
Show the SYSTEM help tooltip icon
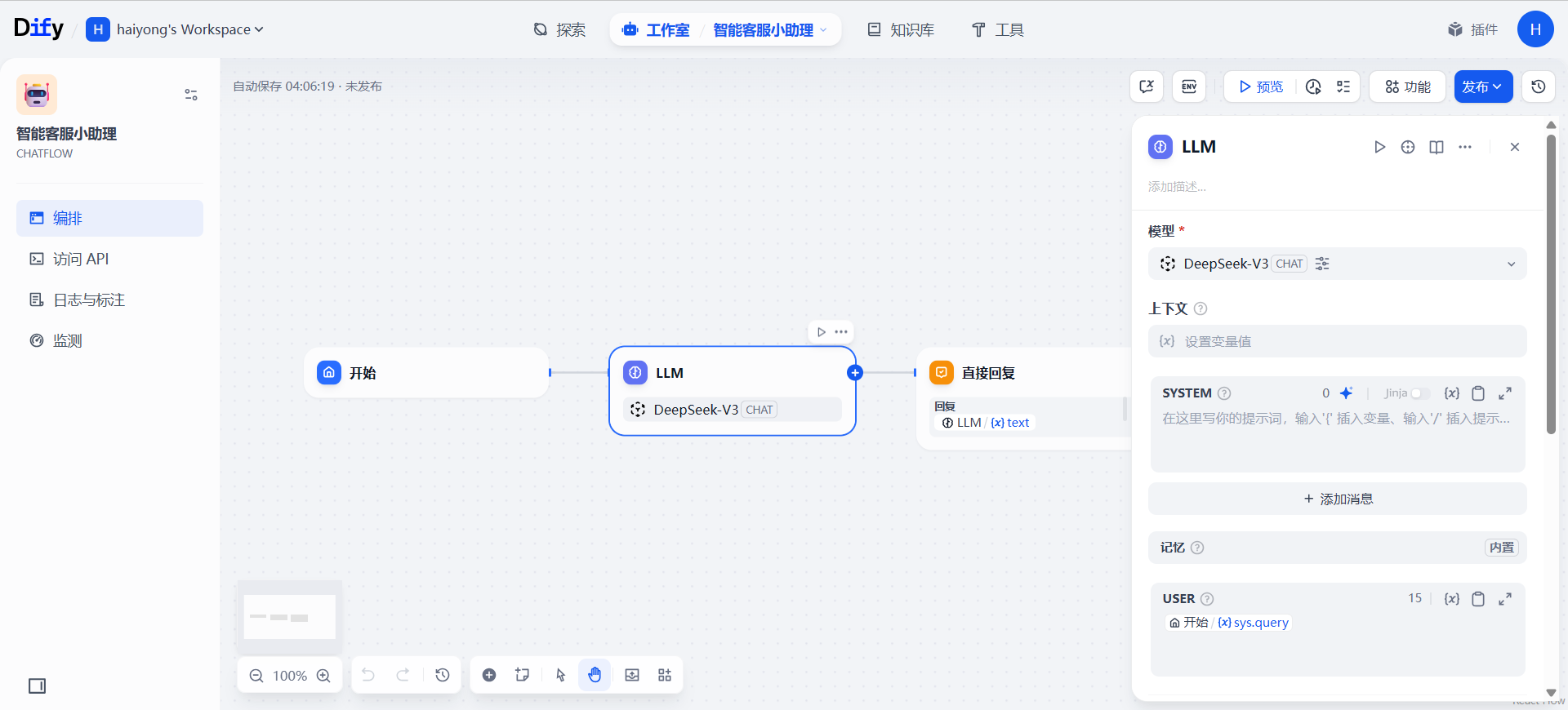pos(1224,393)
